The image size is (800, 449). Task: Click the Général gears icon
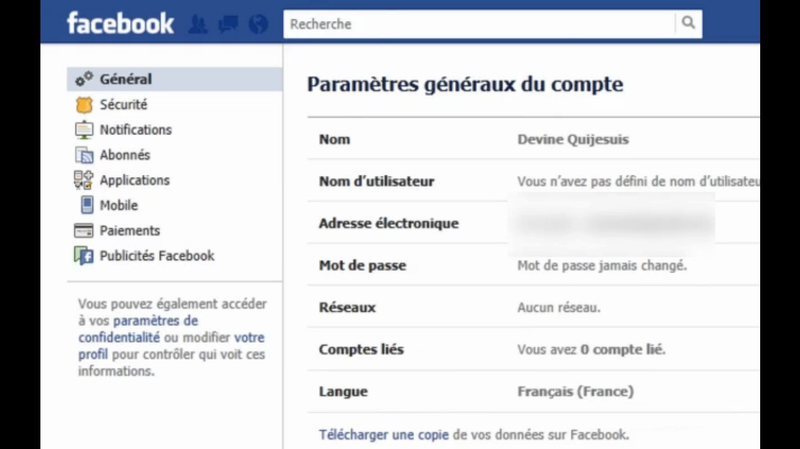(84, 79)
